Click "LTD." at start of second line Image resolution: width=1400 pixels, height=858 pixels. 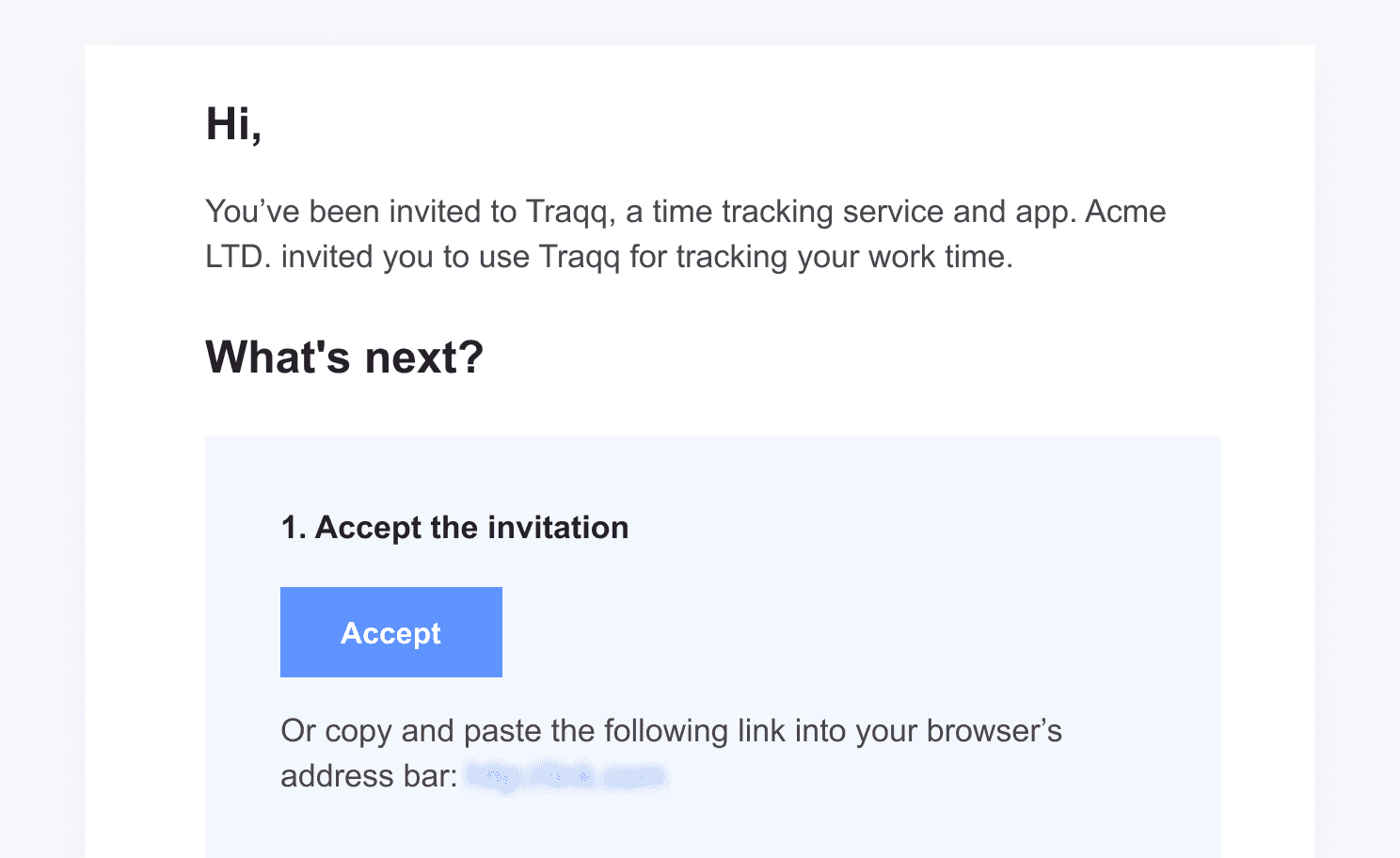238,257
